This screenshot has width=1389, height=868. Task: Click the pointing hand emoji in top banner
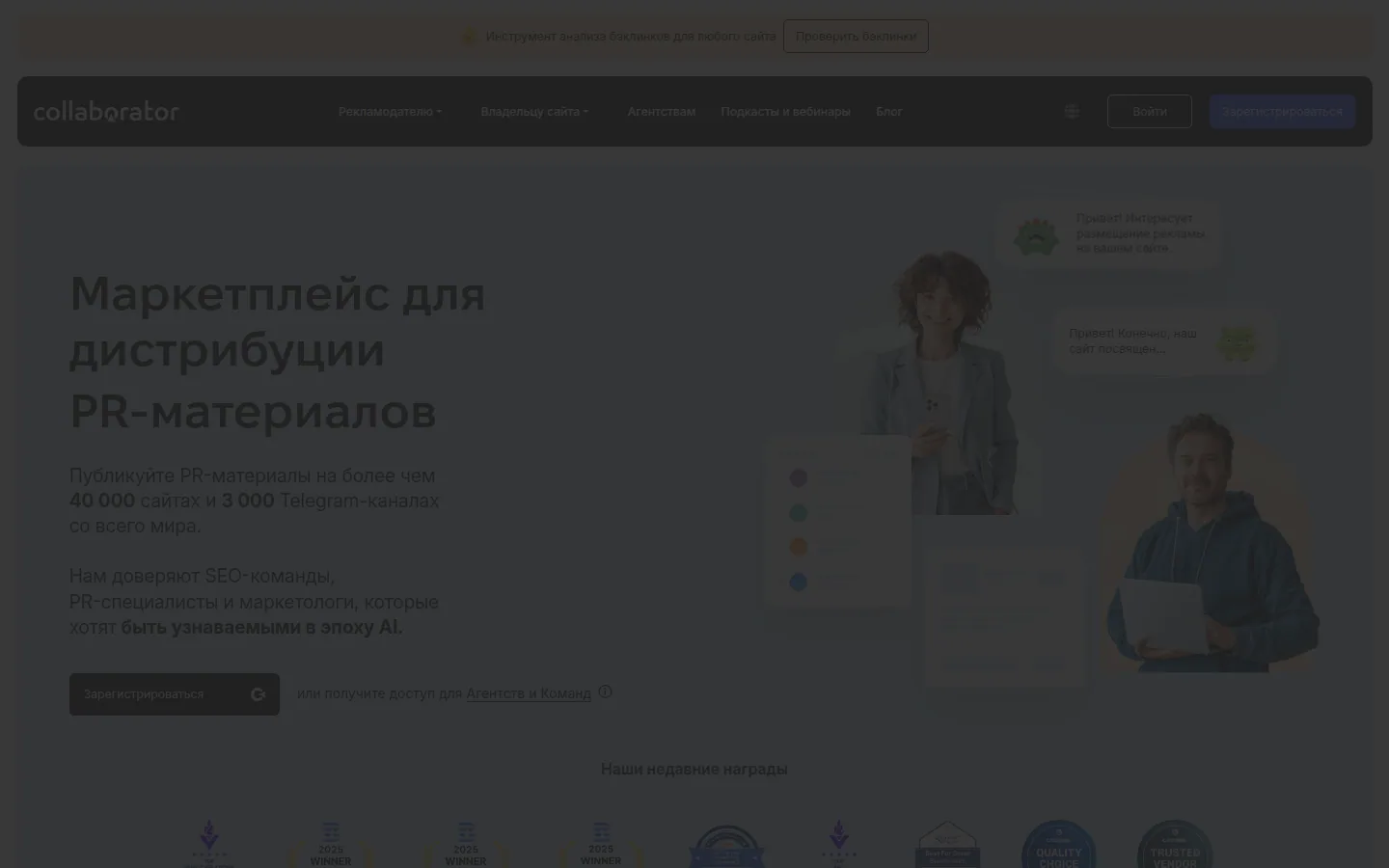(x=470, y=37)
